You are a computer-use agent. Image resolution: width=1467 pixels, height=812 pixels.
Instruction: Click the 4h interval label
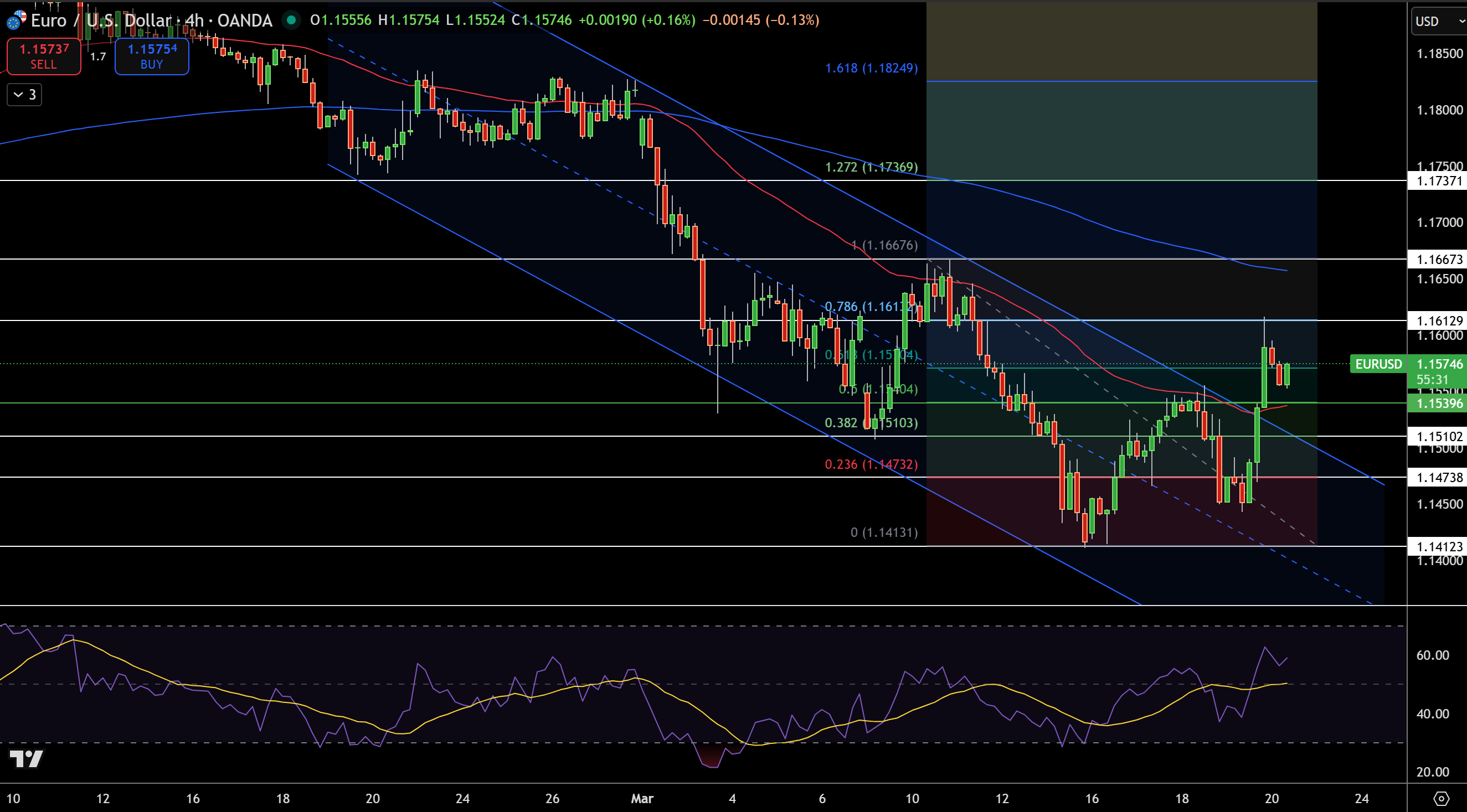coord(194,20)
